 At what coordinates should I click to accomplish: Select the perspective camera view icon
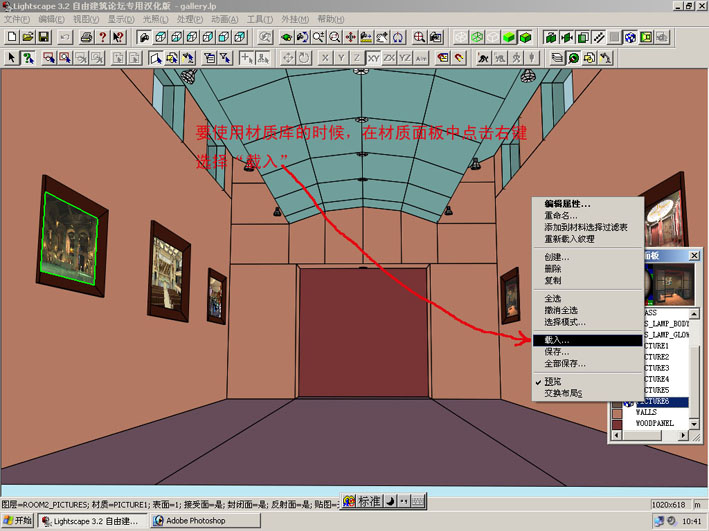point(144,37)
